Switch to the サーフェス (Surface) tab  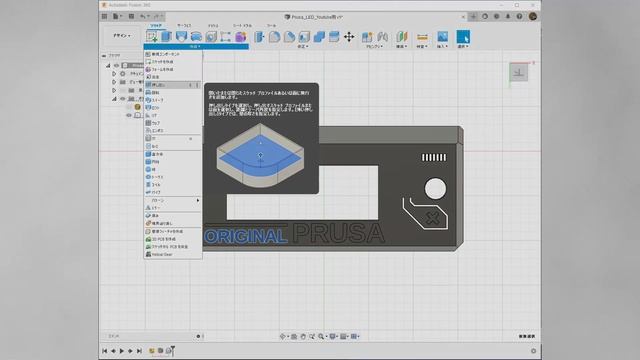[x=184, y=25]
